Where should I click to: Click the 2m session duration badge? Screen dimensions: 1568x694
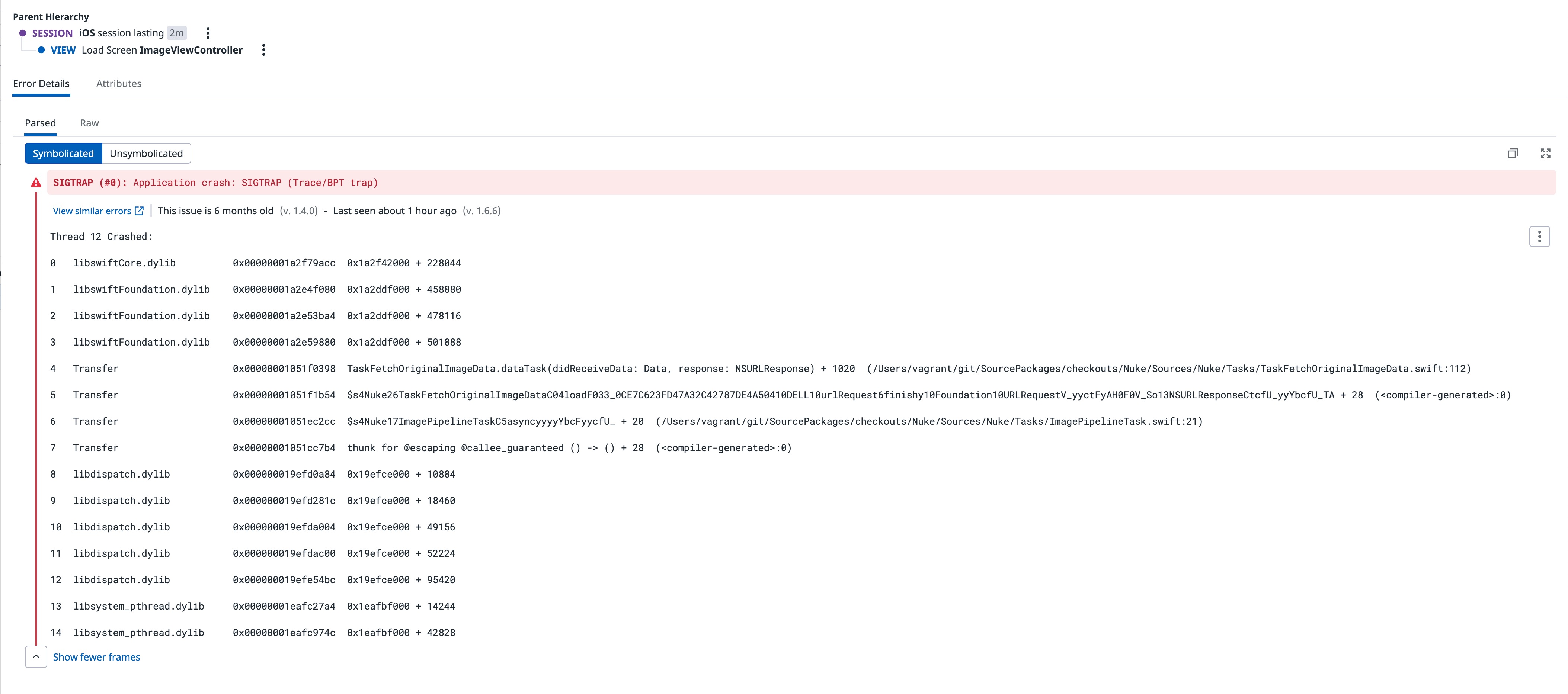point(176,33)
